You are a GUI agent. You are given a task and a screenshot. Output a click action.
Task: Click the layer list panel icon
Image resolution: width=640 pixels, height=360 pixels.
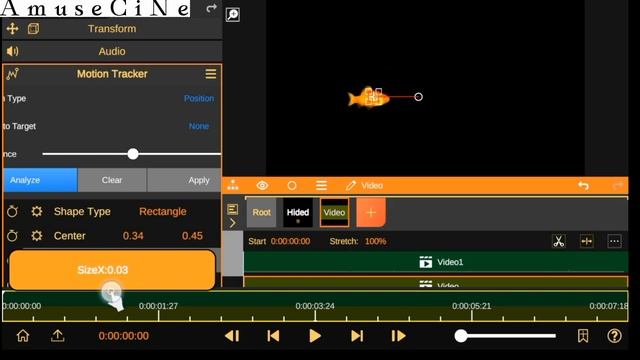pos(233,209)
